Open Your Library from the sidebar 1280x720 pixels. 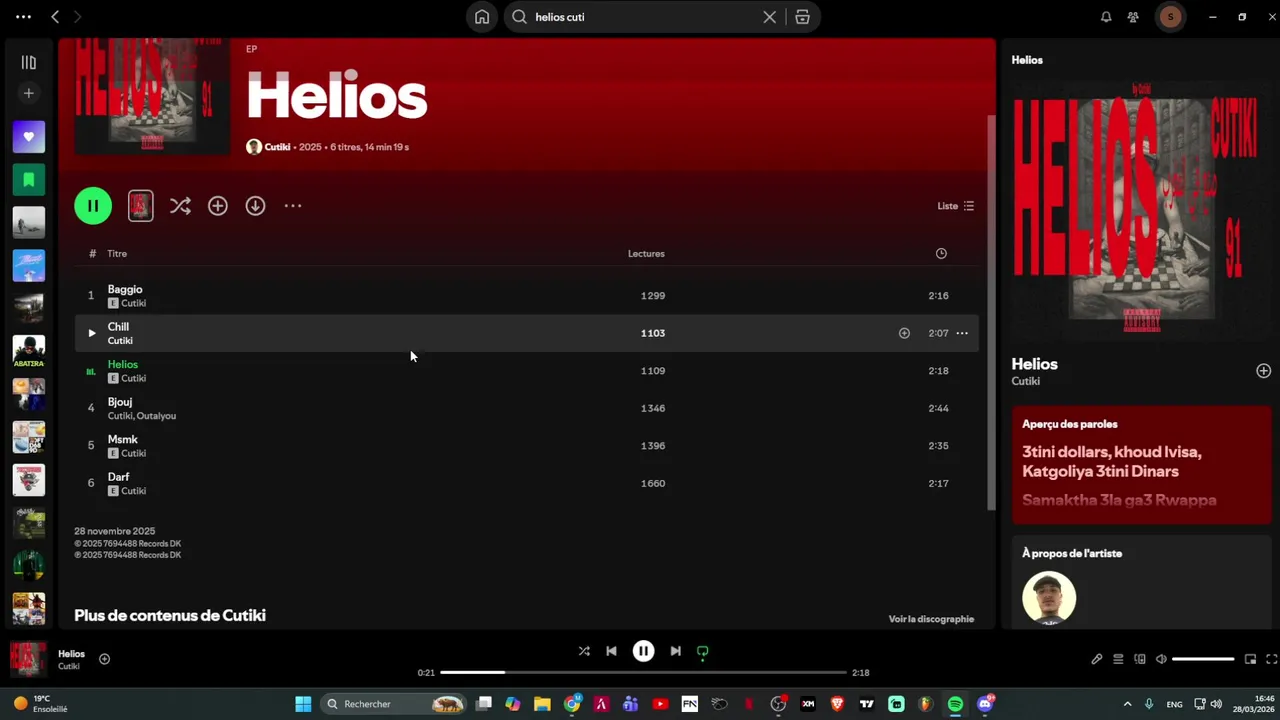[29, 62]
